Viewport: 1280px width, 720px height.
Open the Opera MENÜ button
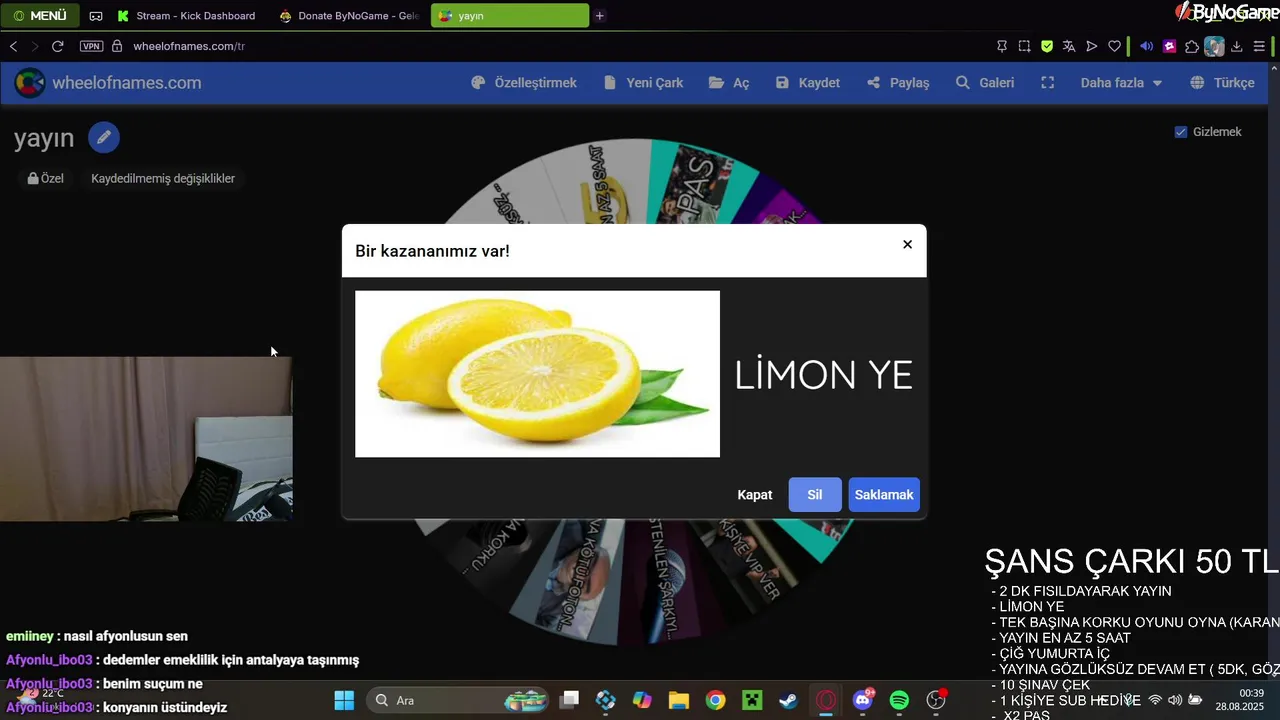41,16
